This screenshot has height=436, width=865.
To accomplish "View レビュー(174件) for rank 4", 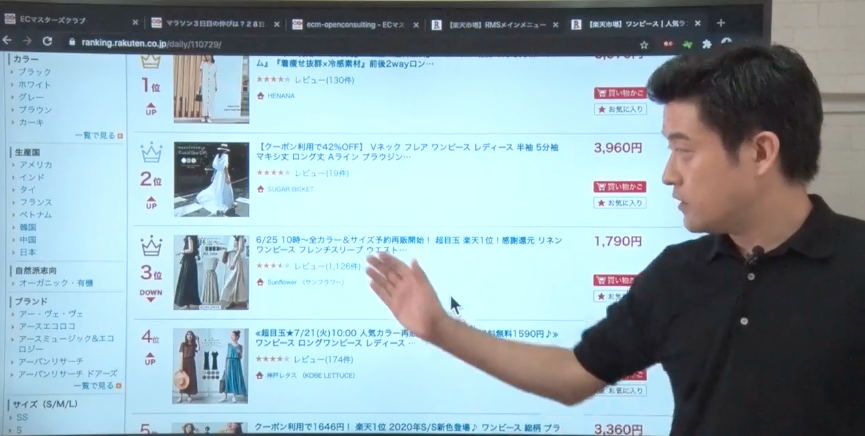I will tap(323, 360).
